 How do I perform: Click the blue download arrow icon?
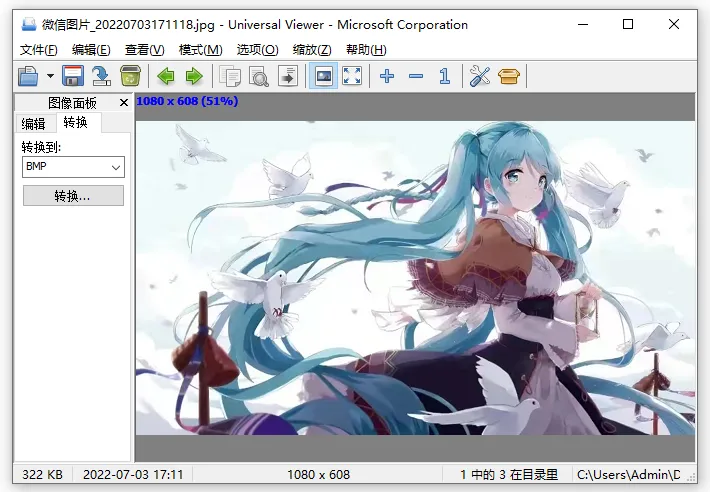tap(101, 76)
